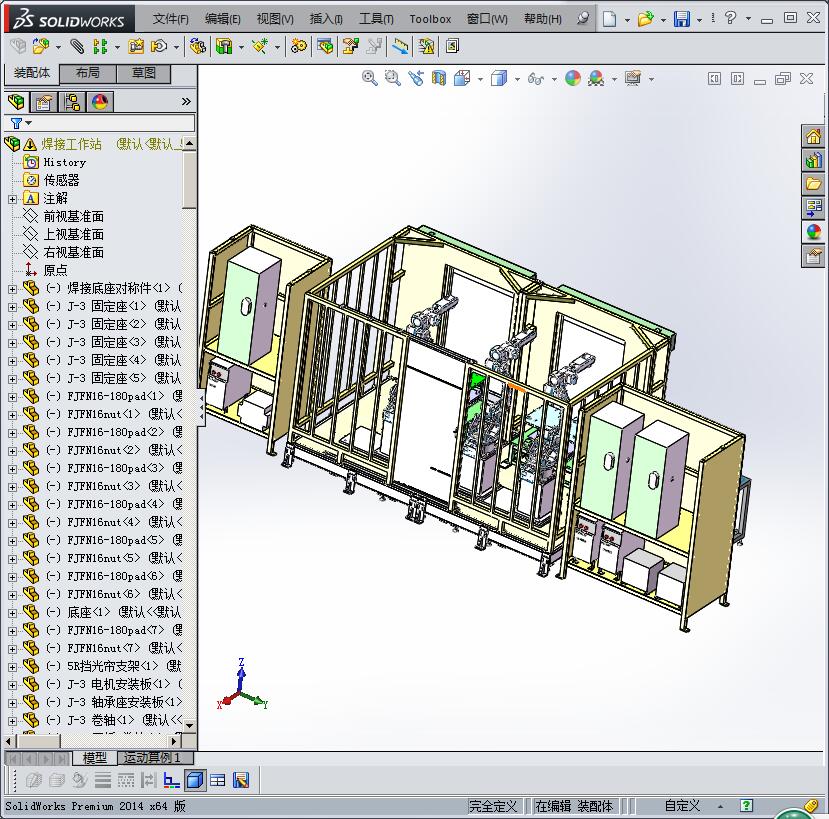
Task: Switch to the 布局 tab
Action: pos(88,73)
